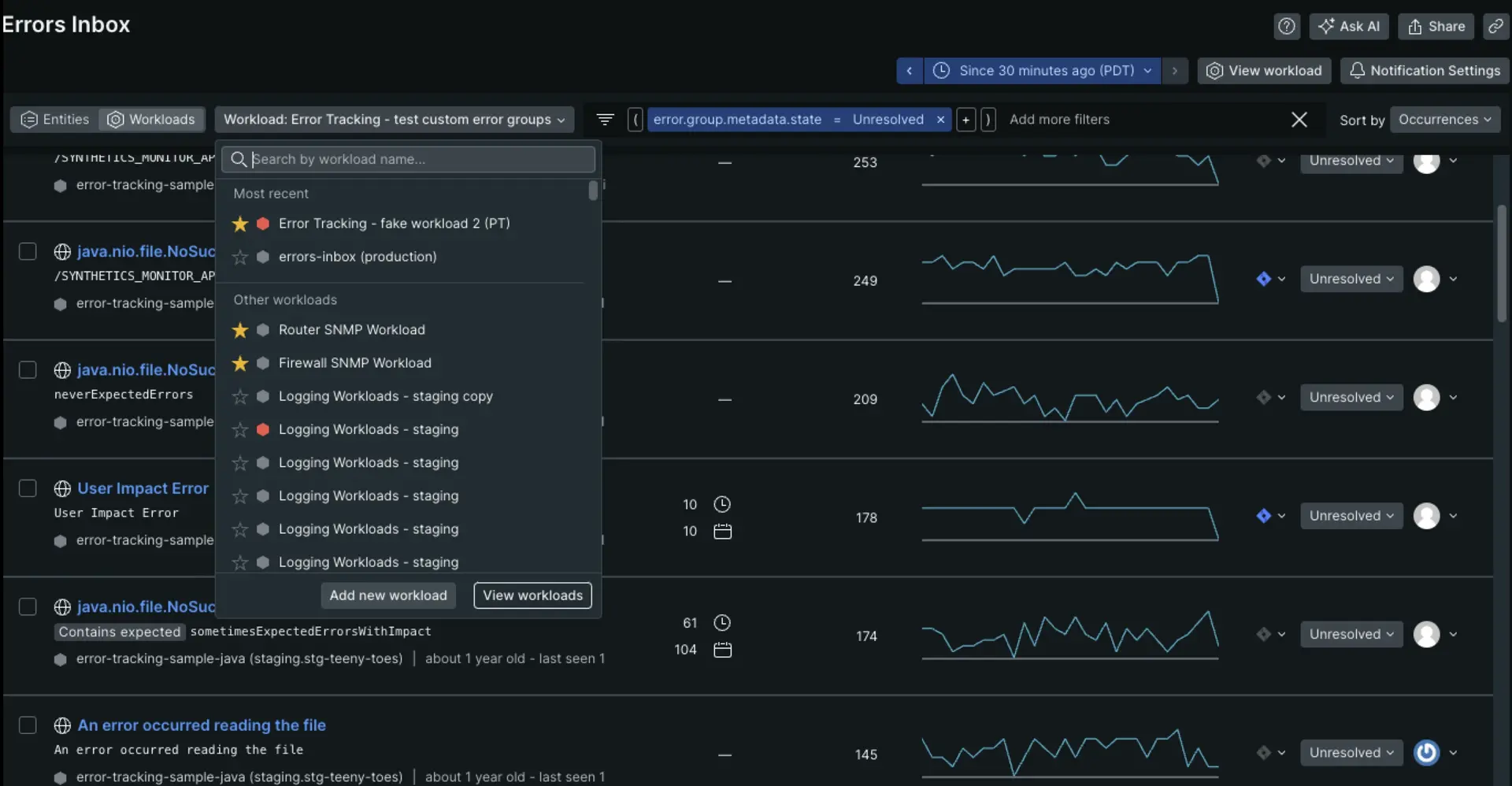Open Unresolved status dropdown for 249 row

click(x=1351, y=279)
